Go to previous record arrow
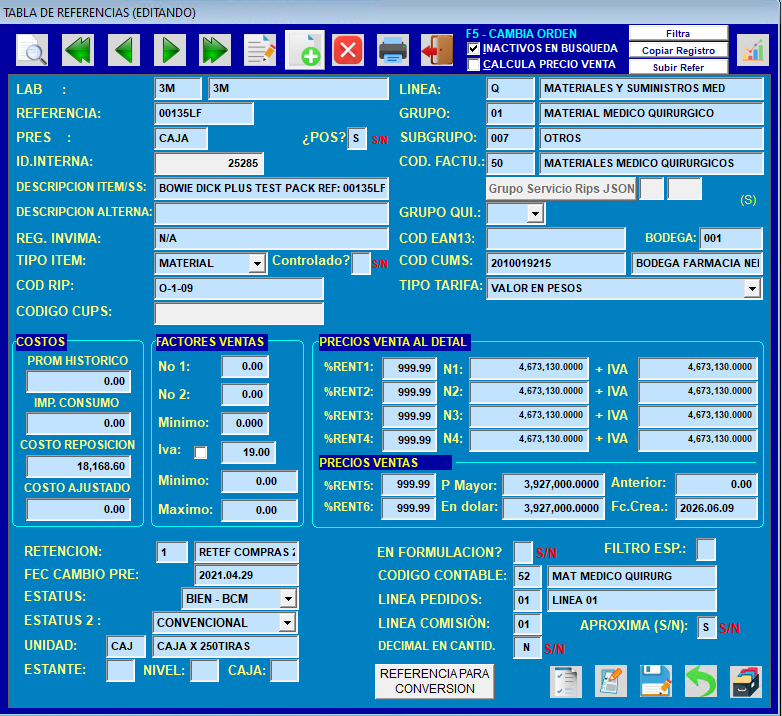The image size is (782, 716). pyautogui.click(x=124, y=50)
